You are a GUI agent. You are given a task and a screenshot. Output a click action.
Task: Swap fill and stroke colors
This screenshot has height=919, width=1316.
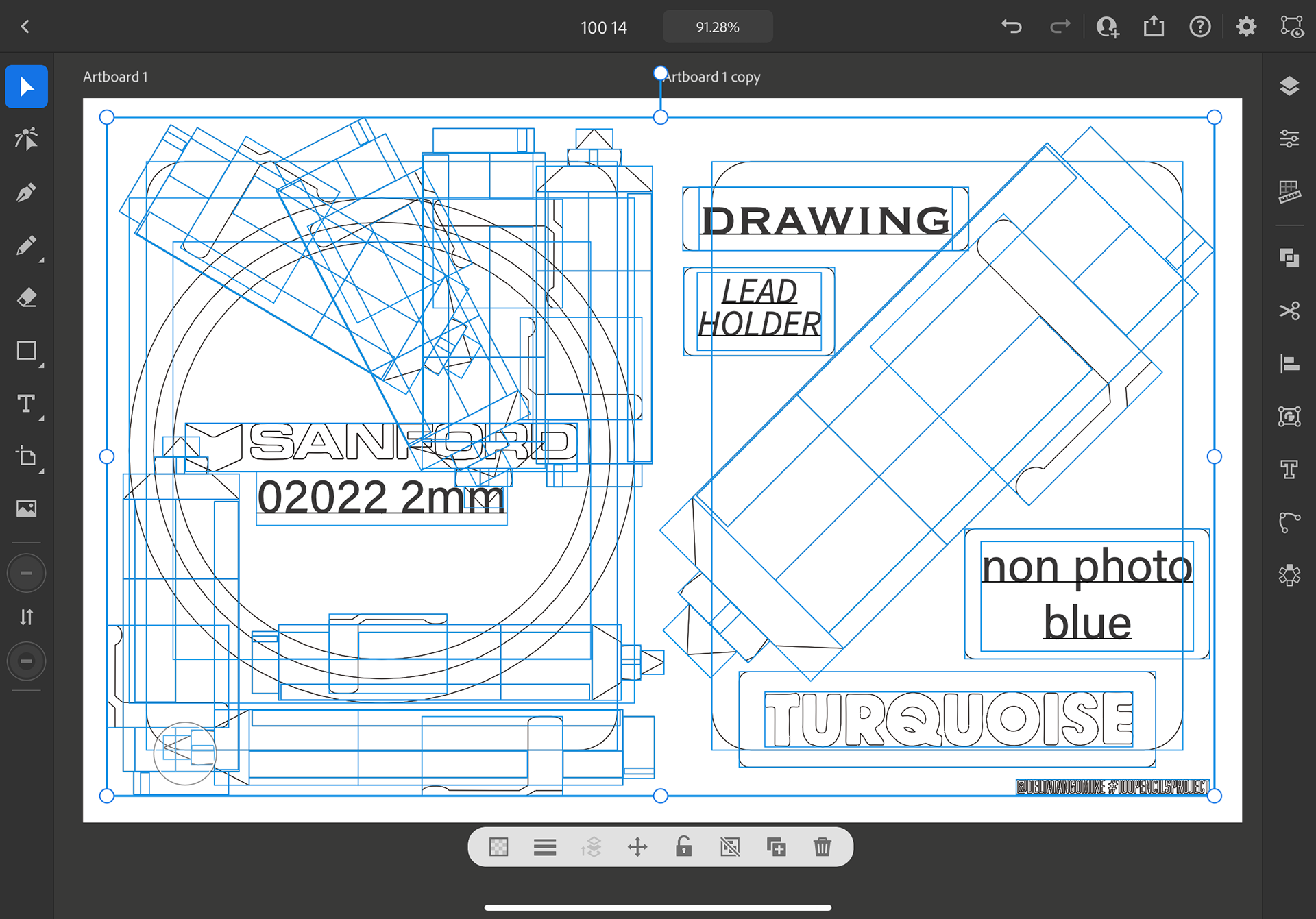(26, 617)
